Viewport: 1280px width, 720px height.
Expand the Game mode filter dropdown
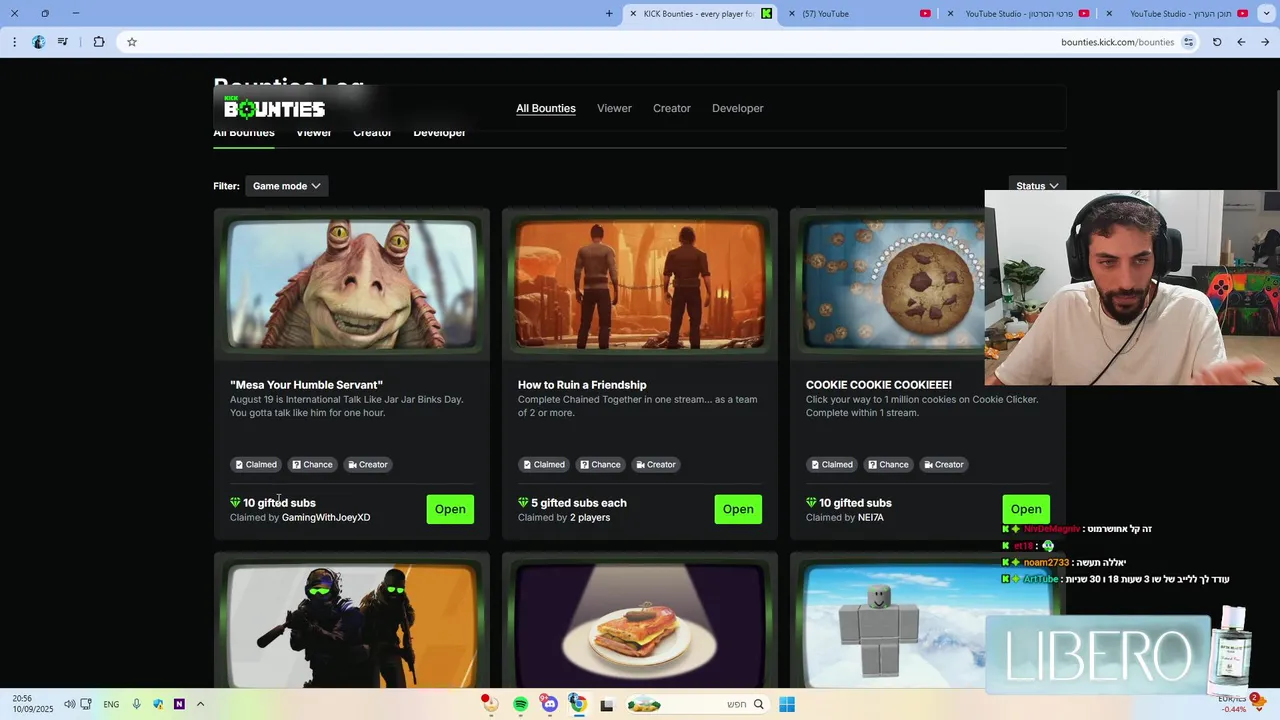(x=286, y=186)
